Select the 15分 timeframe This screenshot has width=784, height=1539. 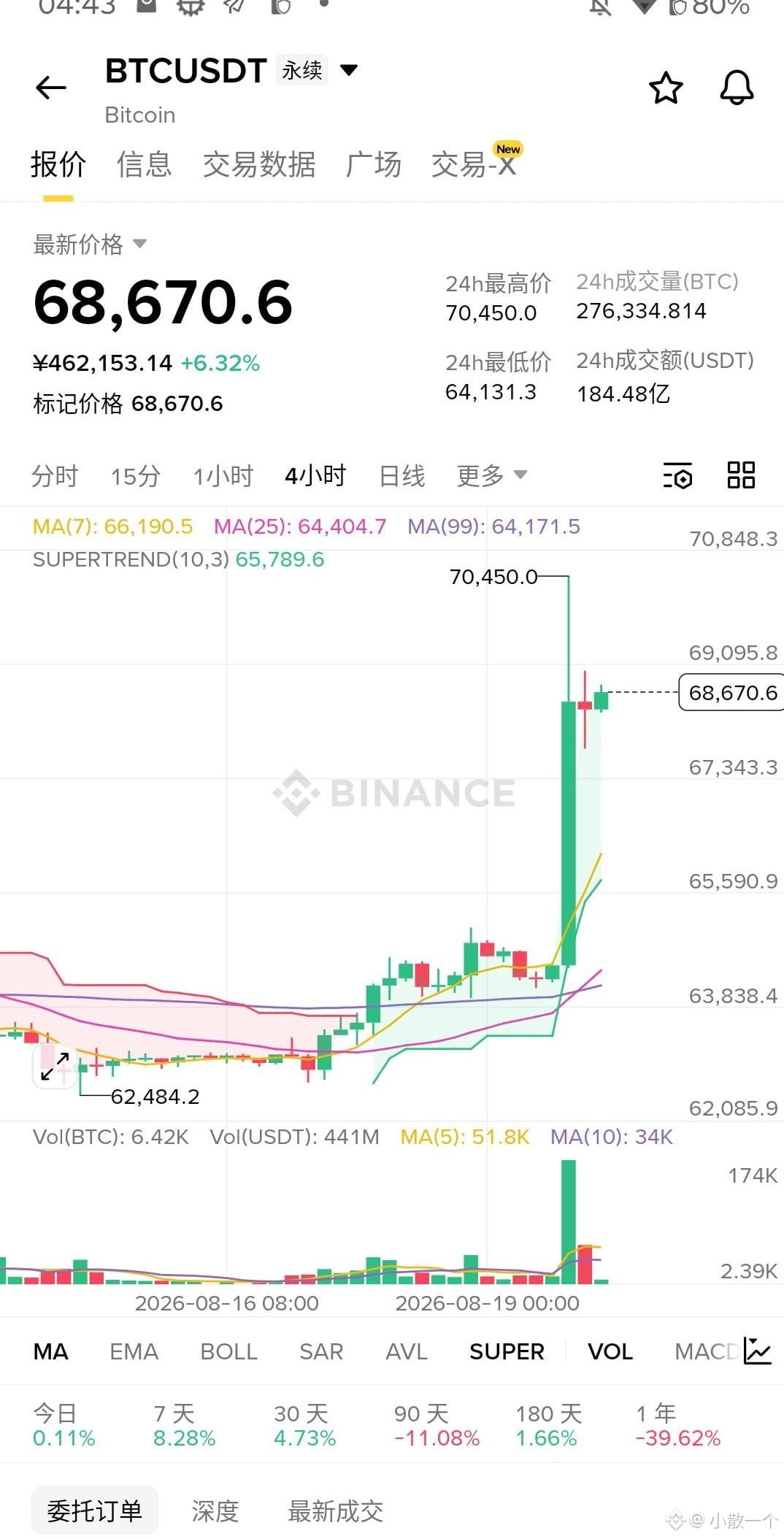(136, 476)
